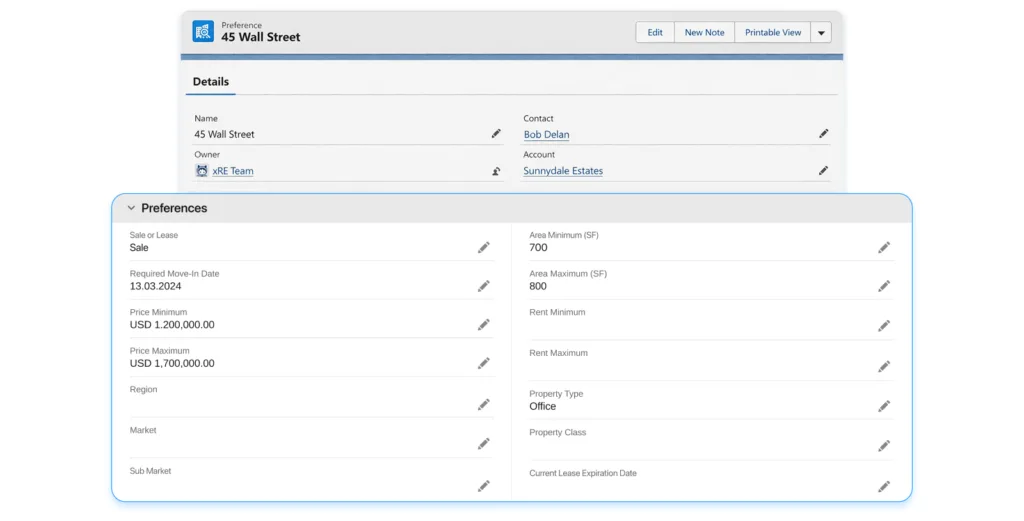Edit Price Maximum with pencil icon
This screenshot has width=1024, height=521.
484,363
